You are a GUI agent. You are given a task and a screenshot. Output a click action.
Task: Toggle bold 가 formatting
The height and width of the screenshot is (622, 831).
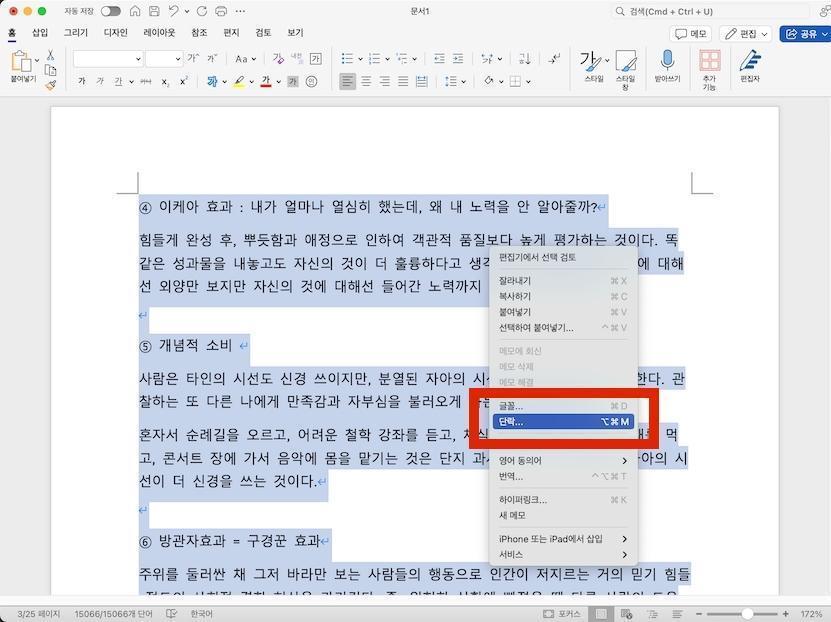point(82,81)
